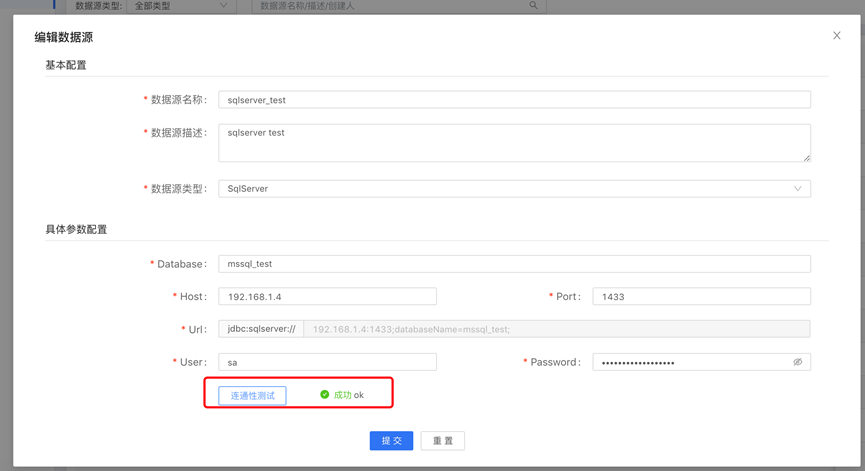Focus the Password input field
The image size is (865, 471).
[x=690, y=363]
